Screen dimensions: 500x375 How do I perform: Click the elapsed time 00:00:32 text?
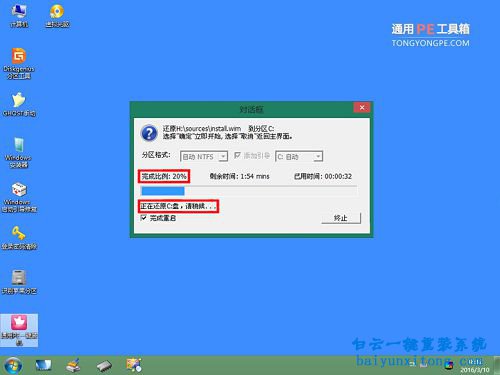pos(323,176)
